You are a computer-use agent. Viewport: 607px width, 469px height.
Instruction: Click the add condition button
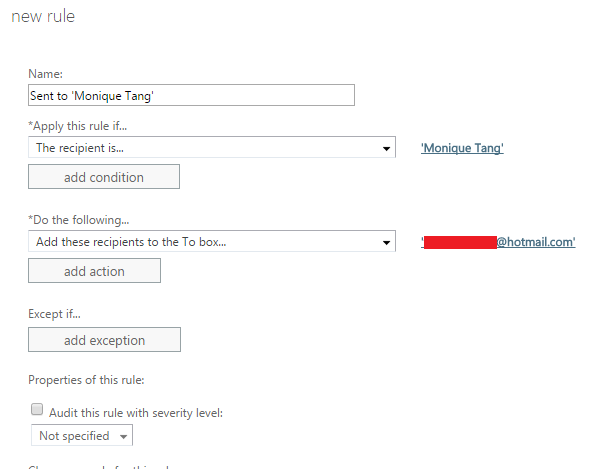click(x=104, y=177)
